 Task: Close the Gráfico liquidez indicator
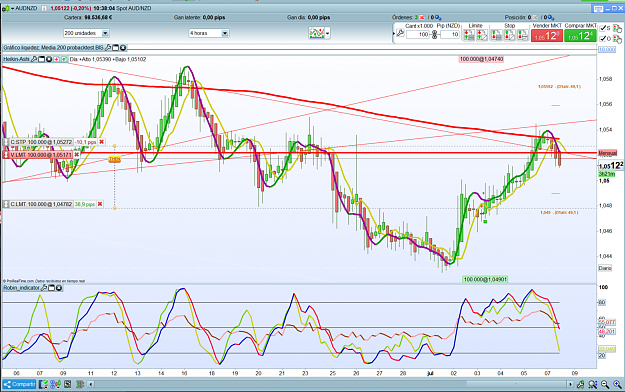123,48
